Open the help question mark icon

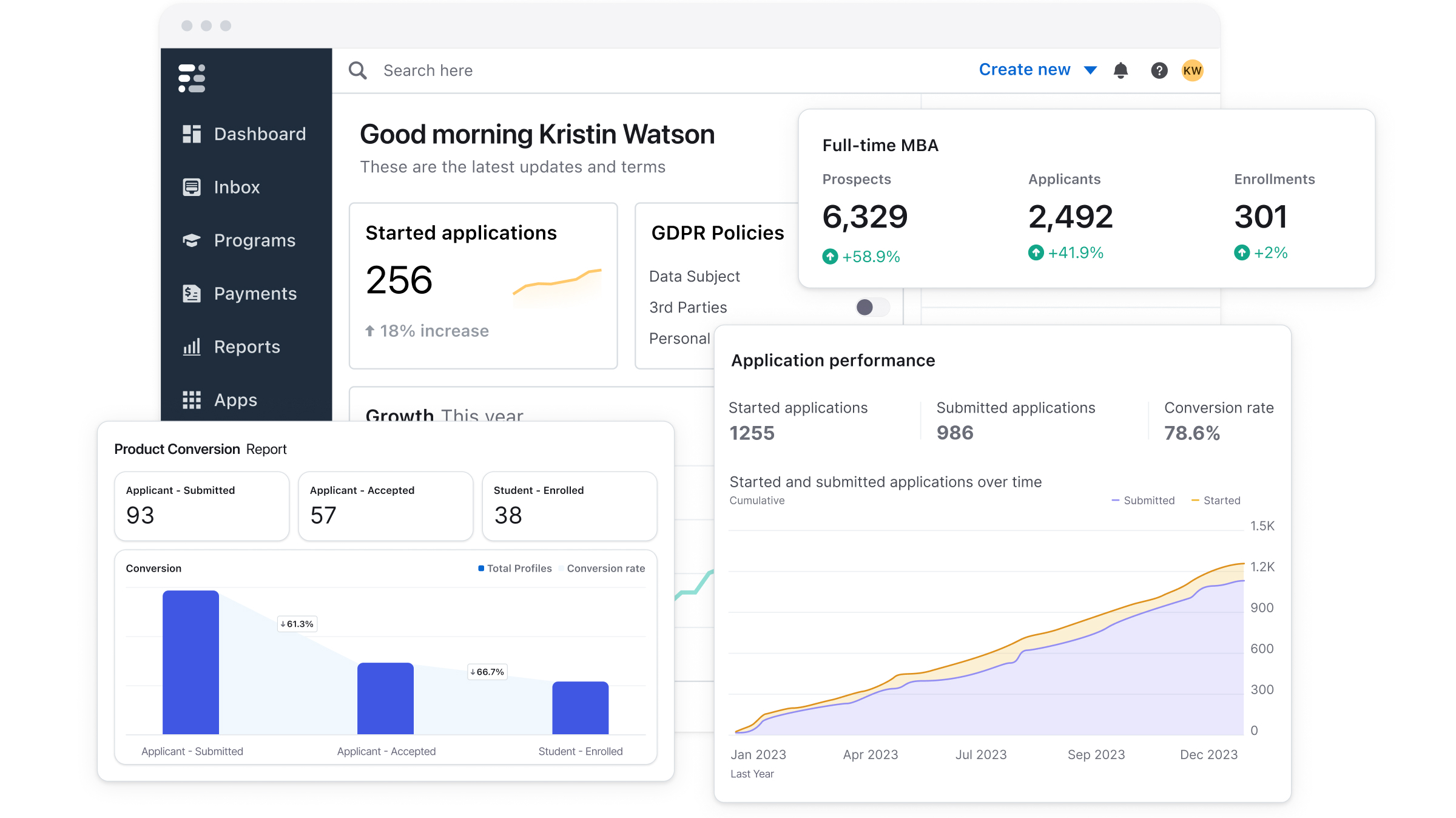1159,70
